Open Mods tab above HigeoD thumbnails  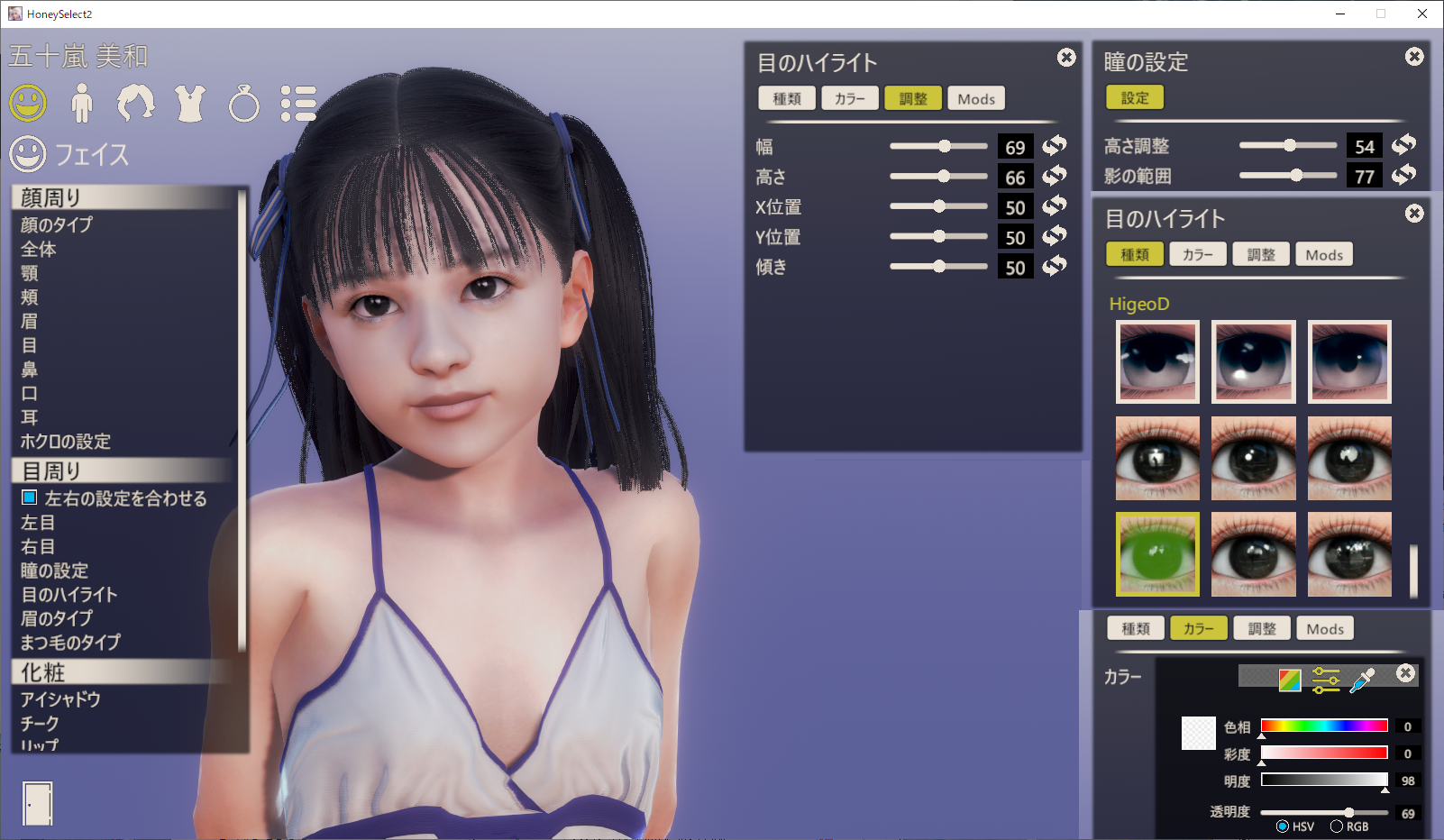[x=1324, y=255]
